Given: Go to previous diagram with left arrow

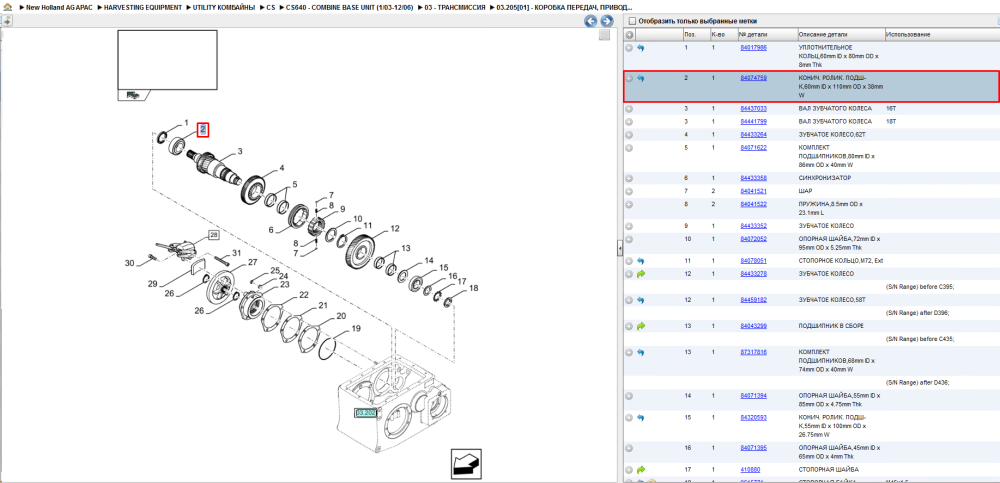Looking at the screenshot, I should [591, 21].
